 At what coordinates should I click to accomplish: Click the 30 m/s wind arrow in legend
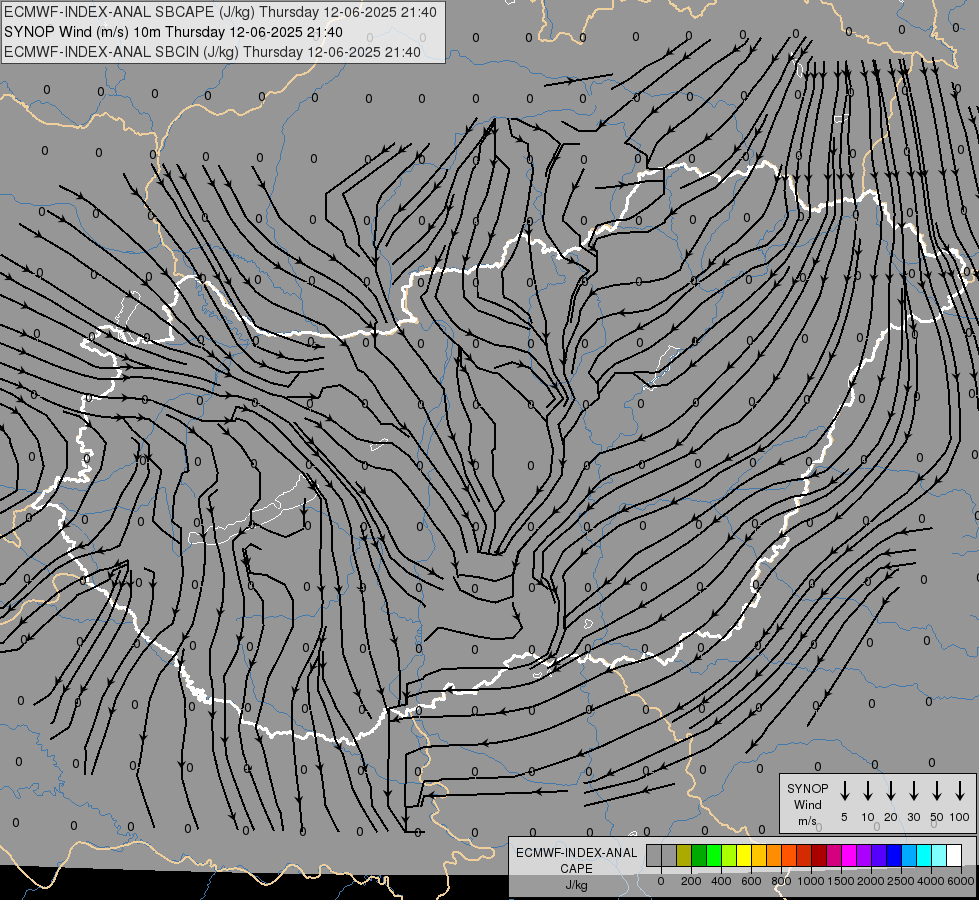[913, 791]
